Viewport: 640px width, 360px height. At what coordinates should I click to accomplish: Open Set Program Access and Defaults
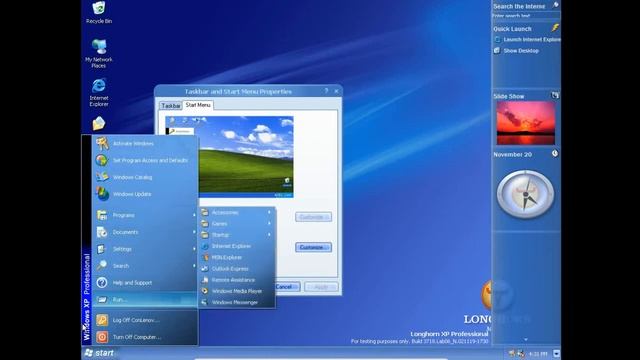click(x=145, y=160)
